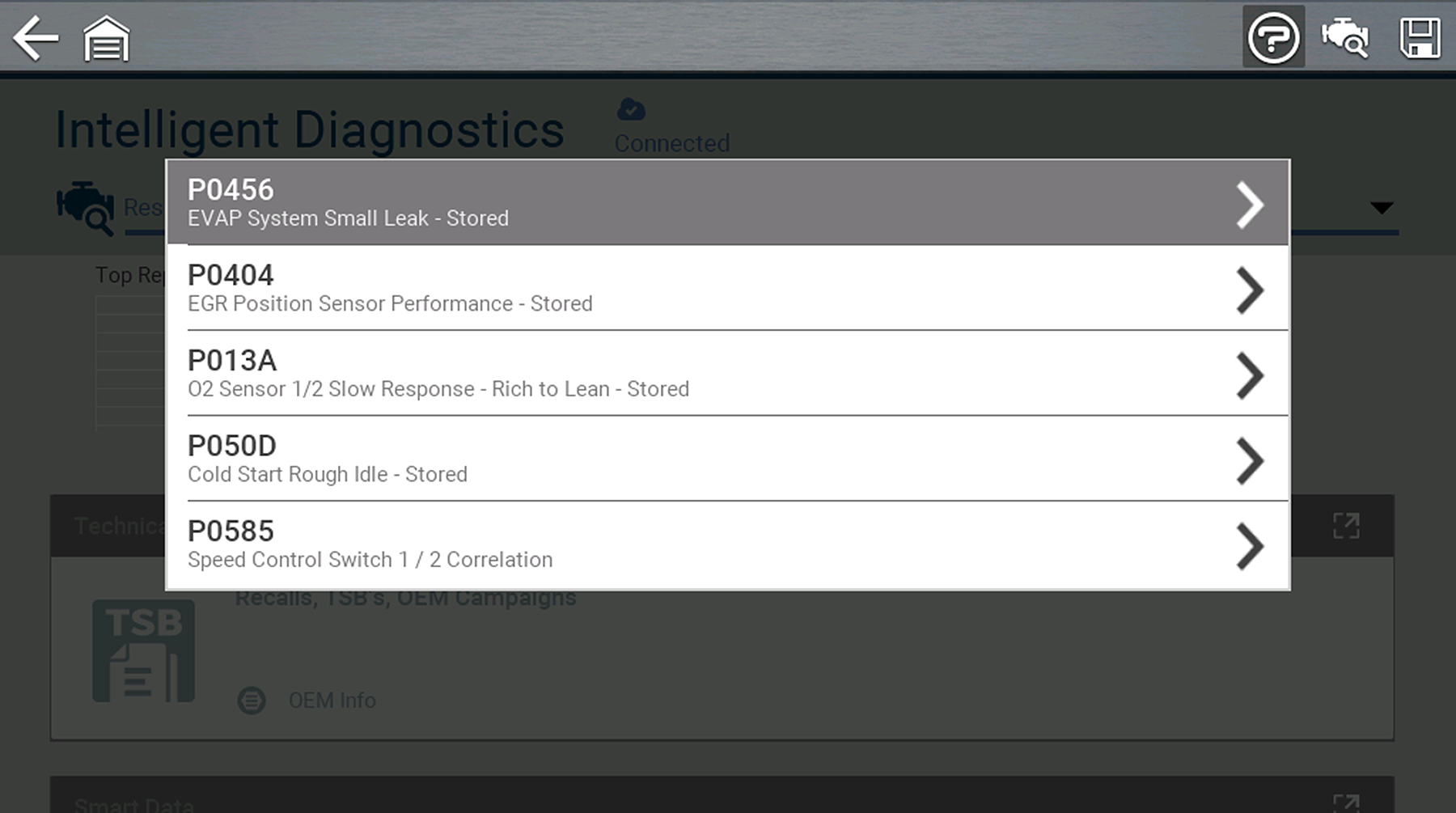Screen dimensions: 1456x813
Task: Expand the Technical bulletins panel fullscreen icon
Action: point(1346,526)
